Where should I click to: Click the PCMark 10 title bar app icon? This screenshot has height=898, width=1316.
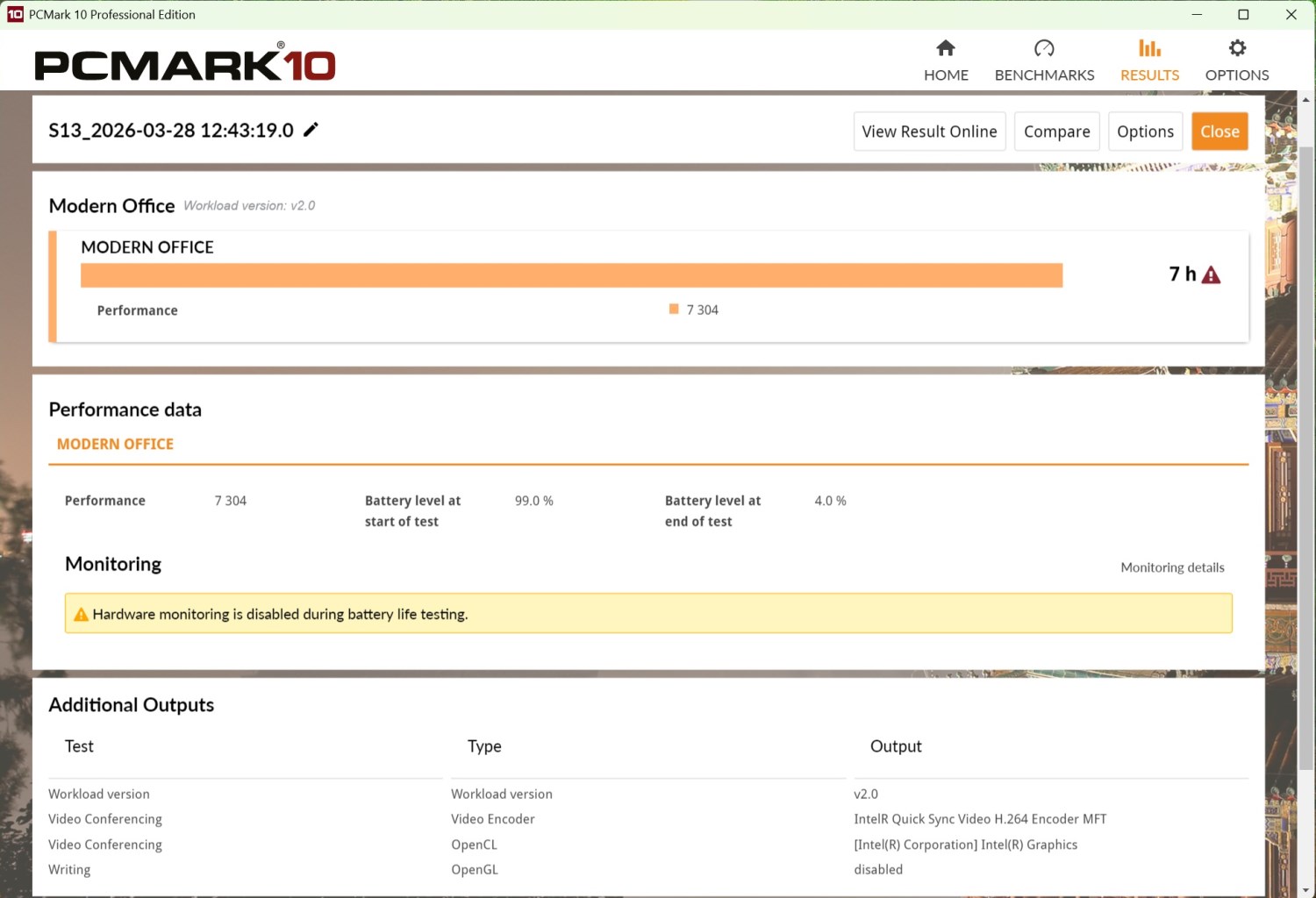click(x=15, y=14)
